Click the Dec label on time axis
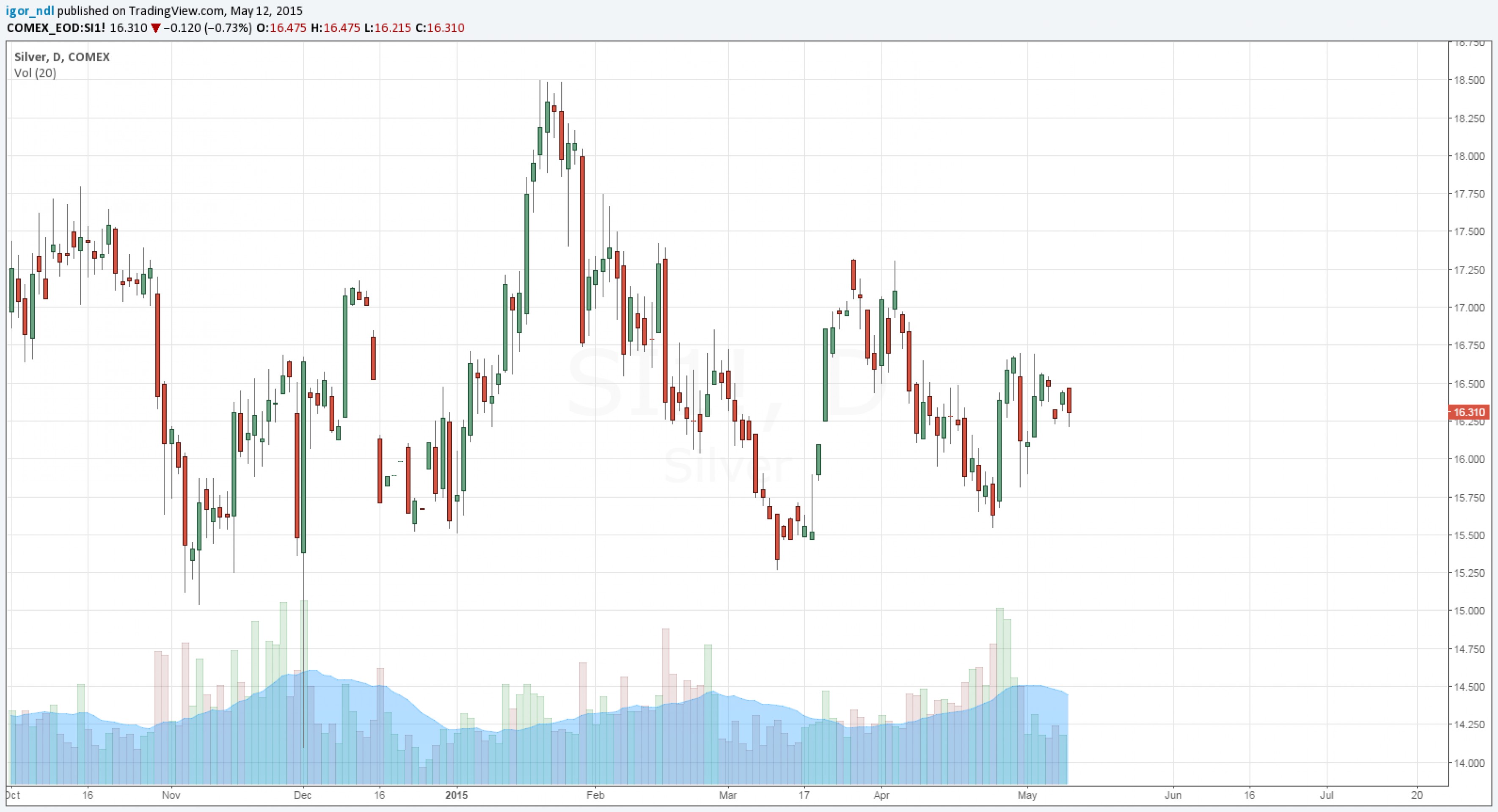 click(x=303, y=795)
